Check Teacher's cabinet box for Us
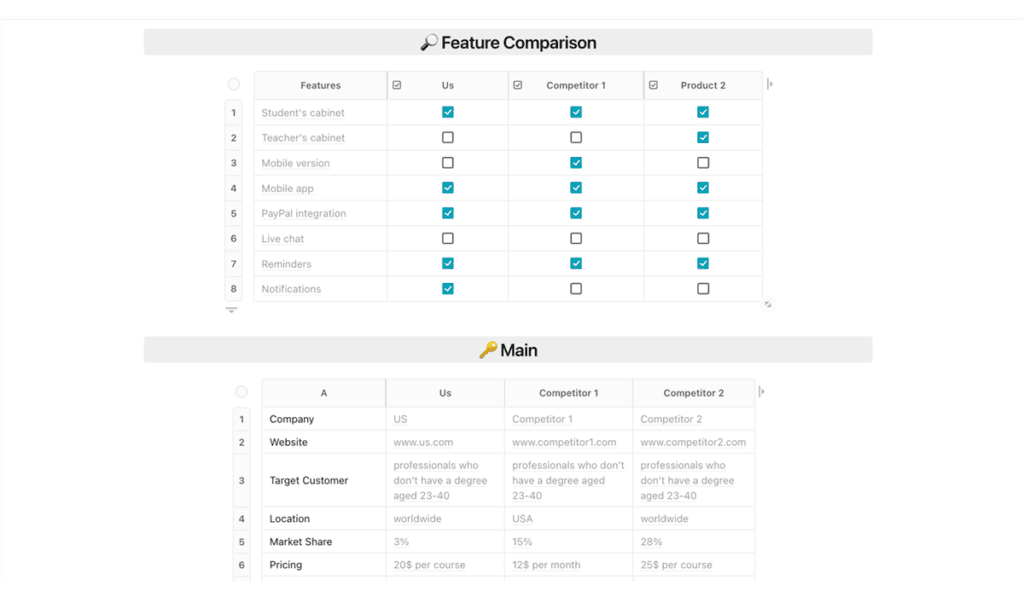The image size is (1024, 597). (x=447, y=137)
